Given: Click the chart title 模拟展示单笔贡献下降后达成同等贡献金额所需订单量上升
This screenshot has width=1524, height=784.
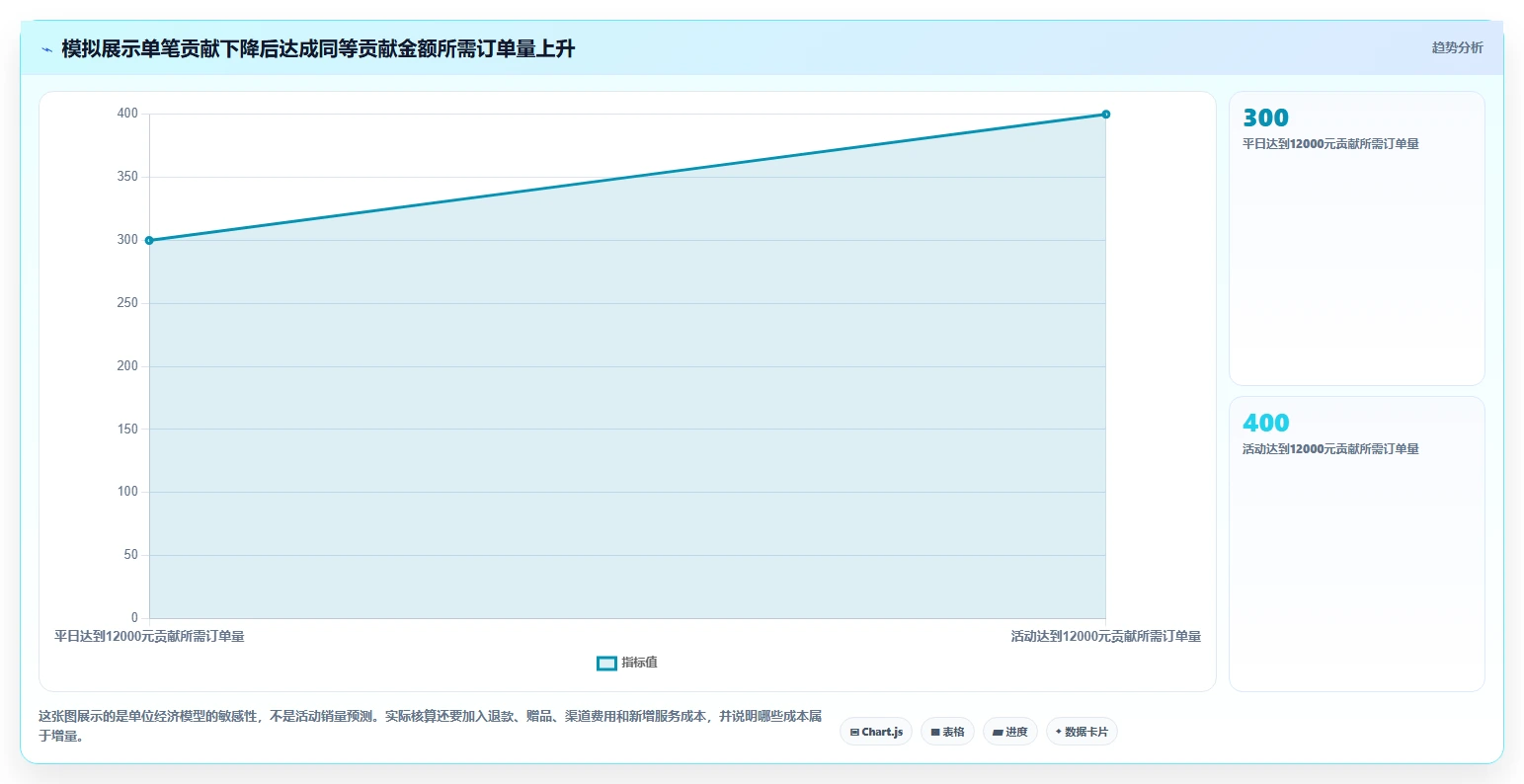Looking at the screenshot, I should (318, 48).
